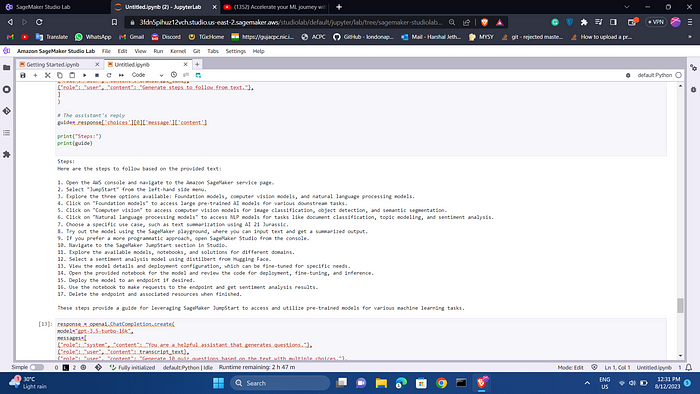Click the Fully initialized status item

click(x=132, y=368)
